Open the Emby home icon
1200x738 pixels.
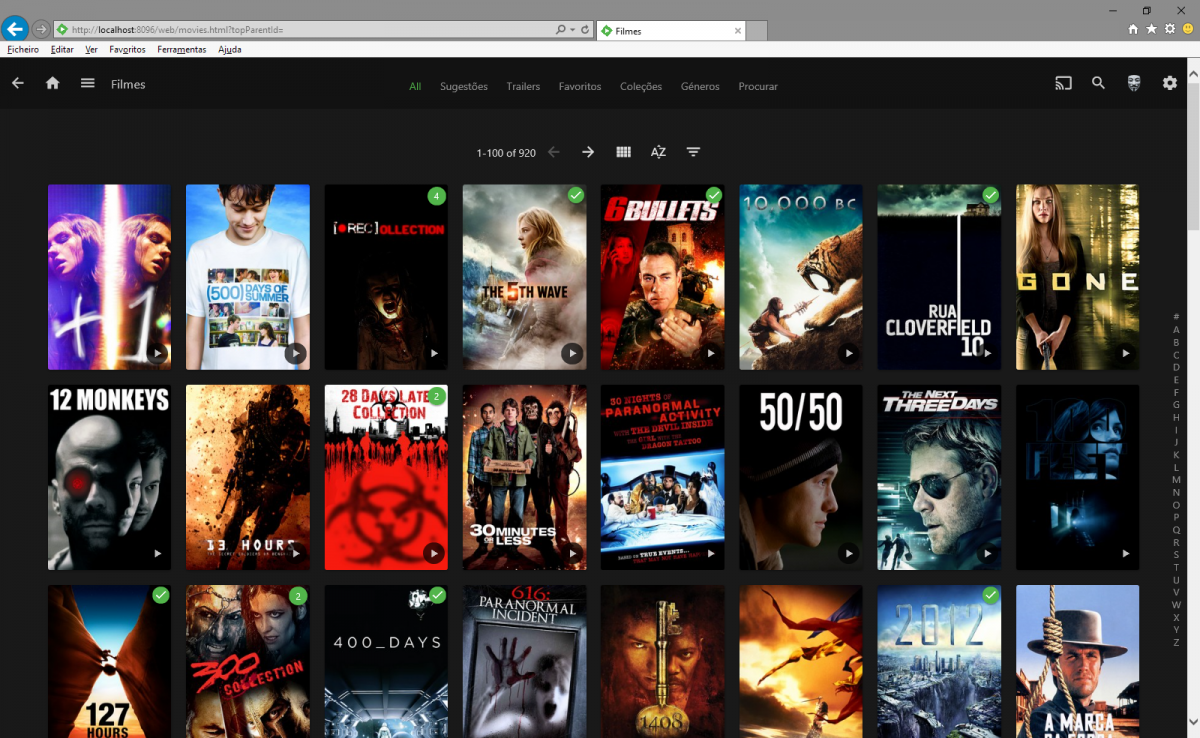pos(53,84)
